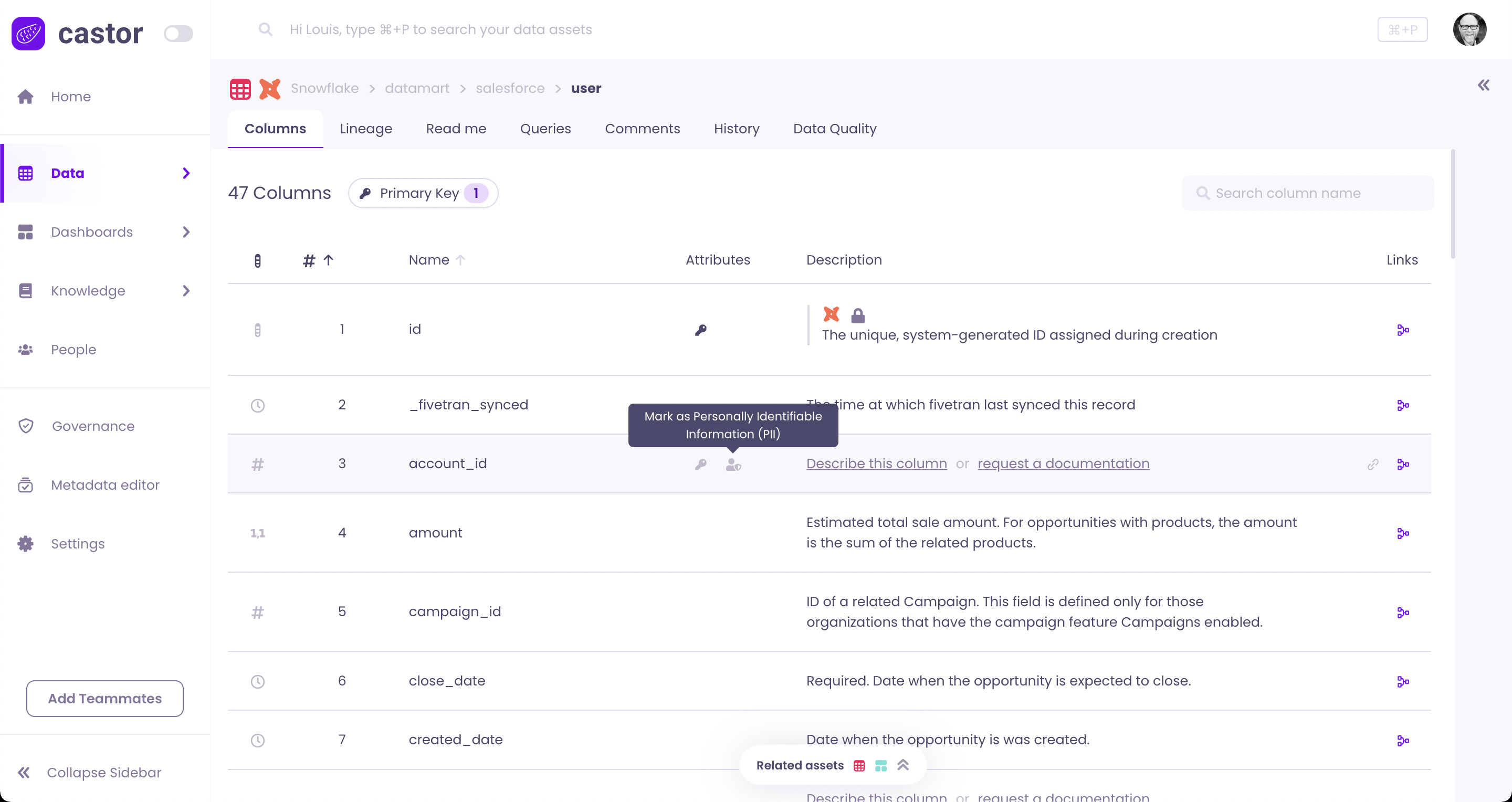
Task: Toggle the Primary Key filter chip
Action: click(x=423, y=193)
